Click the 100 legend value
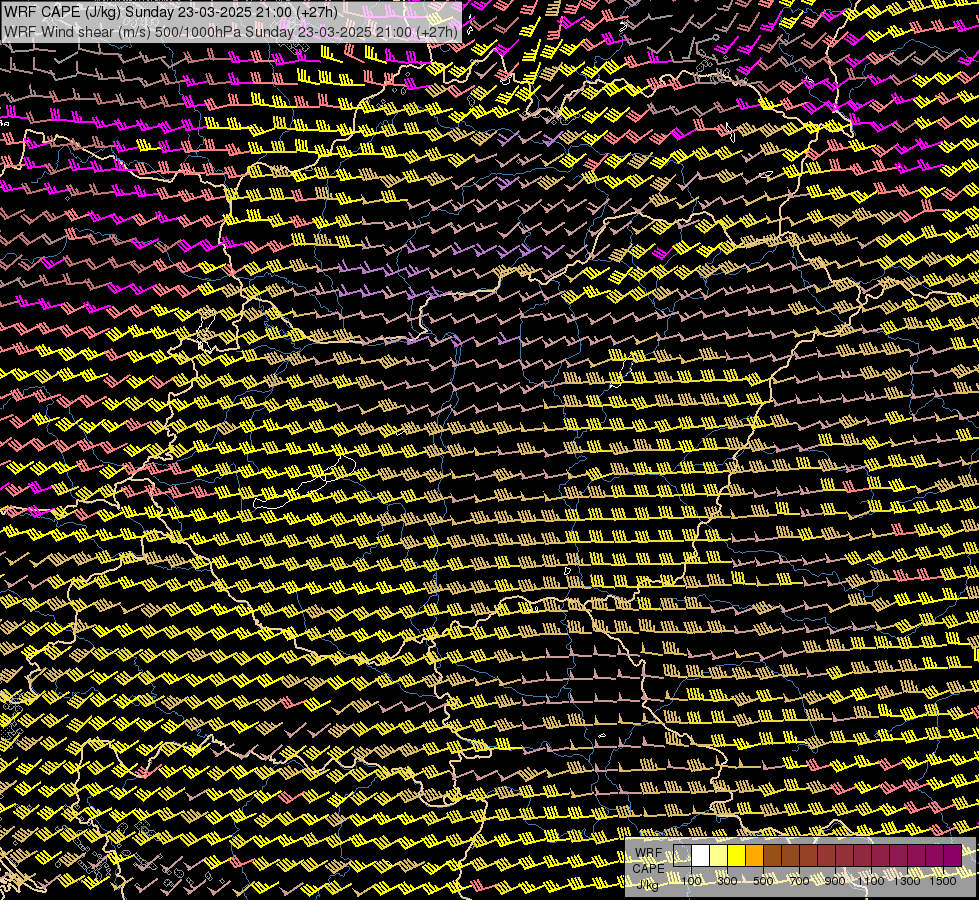 pyautogui.click(x=691, y=881)
